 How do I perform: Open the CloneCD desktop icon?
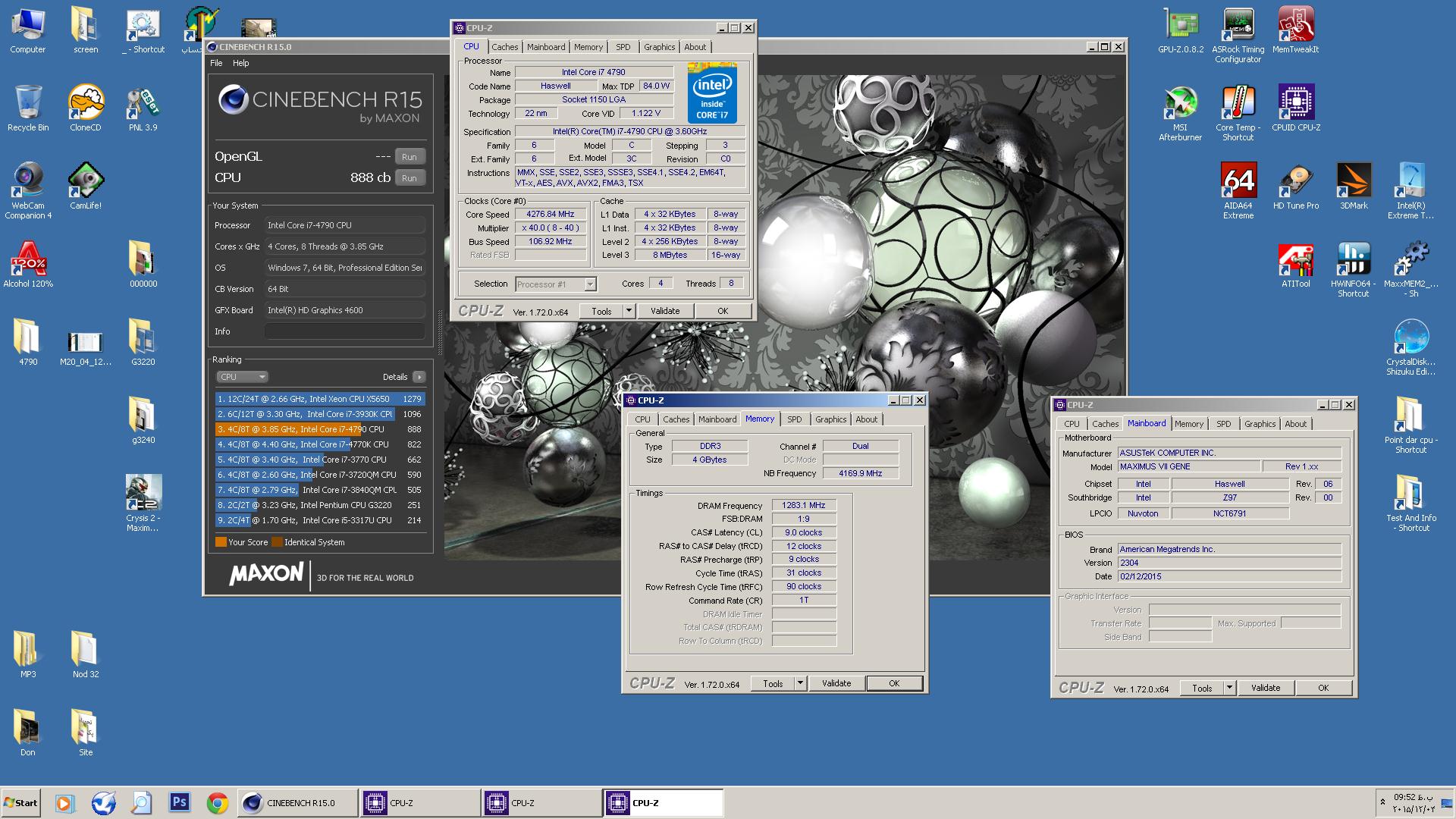click(86, 108)
